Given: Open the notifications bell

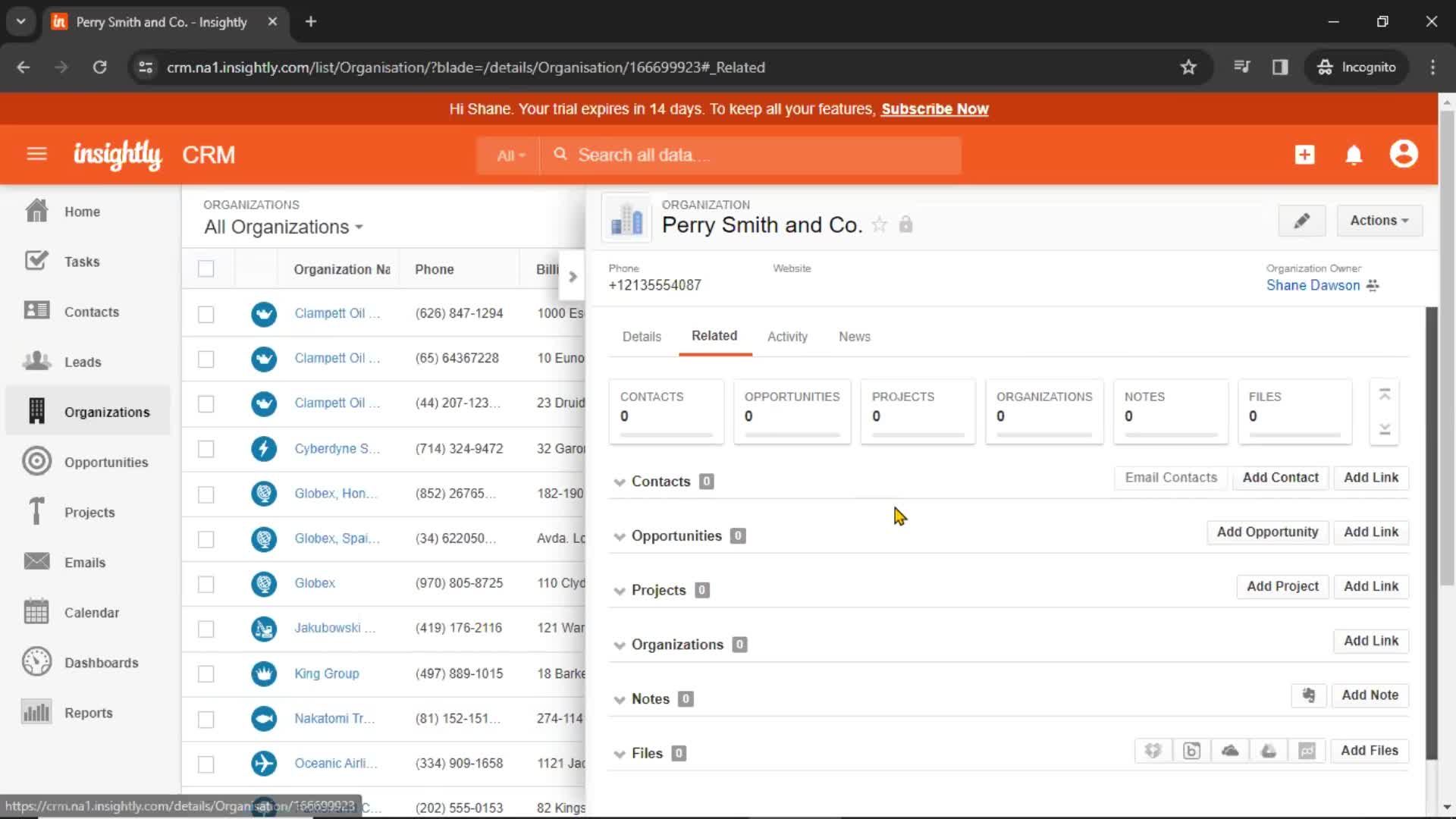Looking at the screenshot, I should click(x=1354, y=155).
